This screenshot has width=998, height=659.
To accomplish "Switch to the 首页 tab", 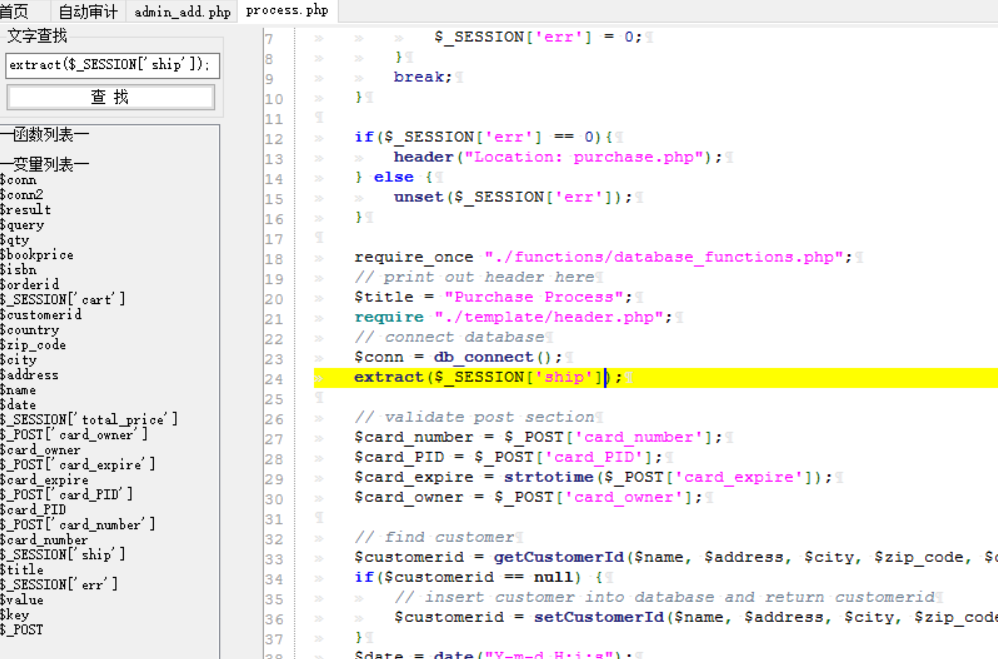I will pyautogui.click(x=15, y=12).
